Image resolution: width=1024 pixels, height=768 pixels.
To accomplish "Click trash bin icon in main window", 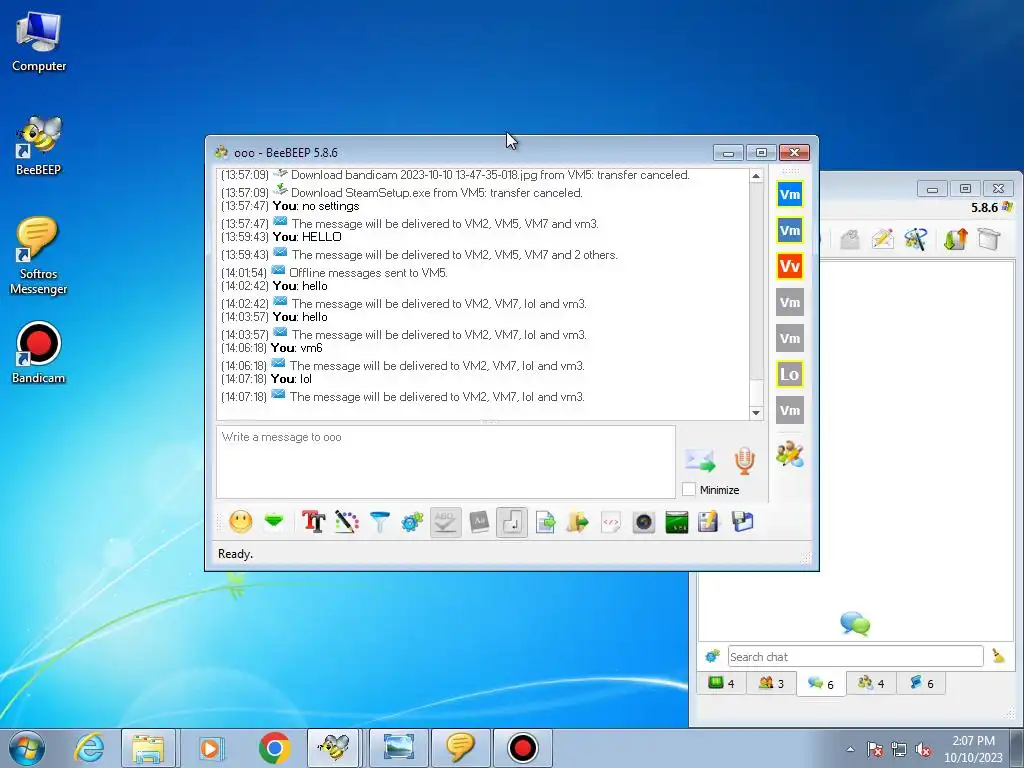I will [x=989, y=239].
